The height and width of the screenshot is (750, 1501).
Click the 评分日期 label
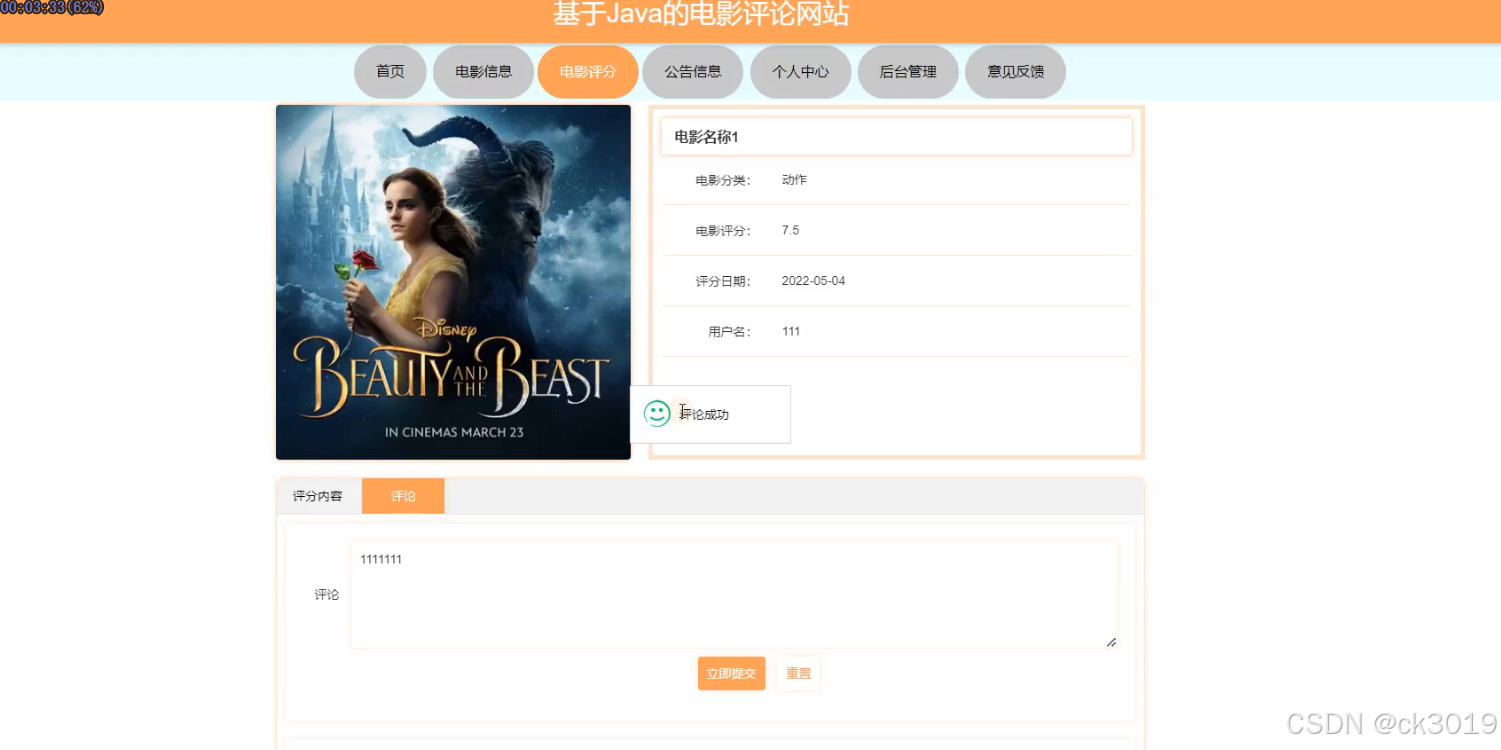(x=723, y=281)
